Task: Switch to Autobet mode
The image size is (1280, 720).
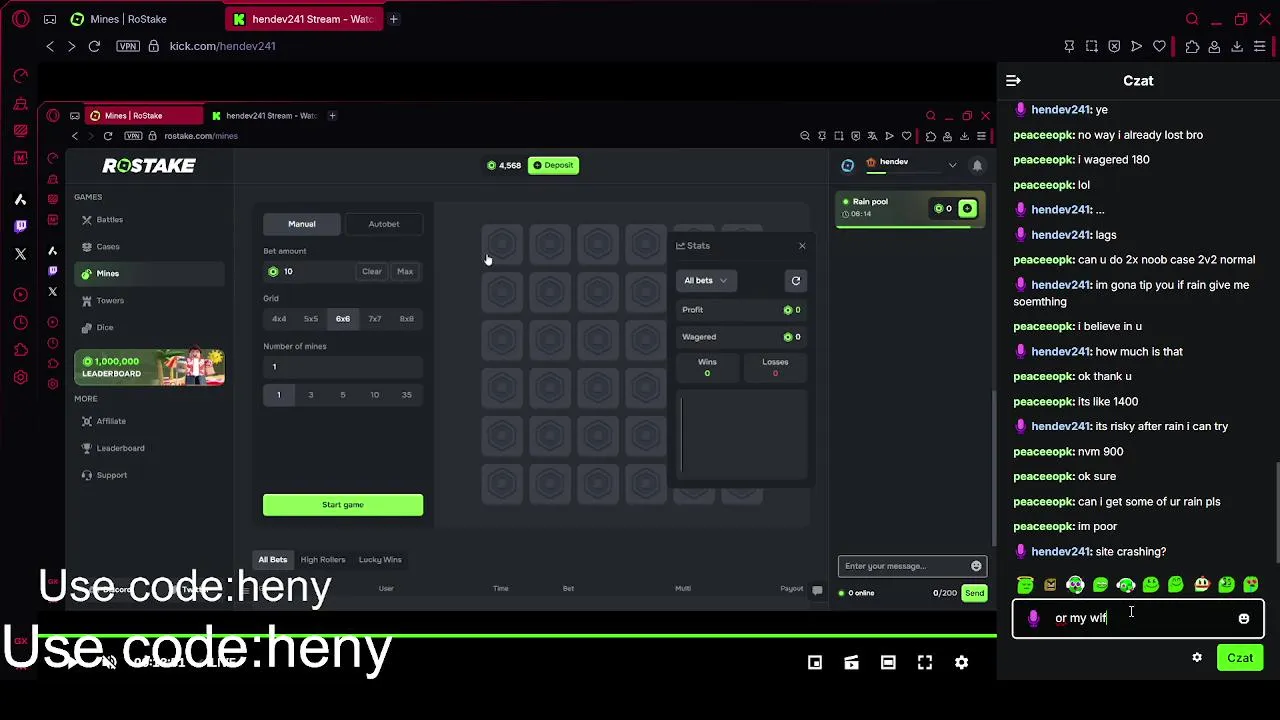Action: tap(384, 224)
